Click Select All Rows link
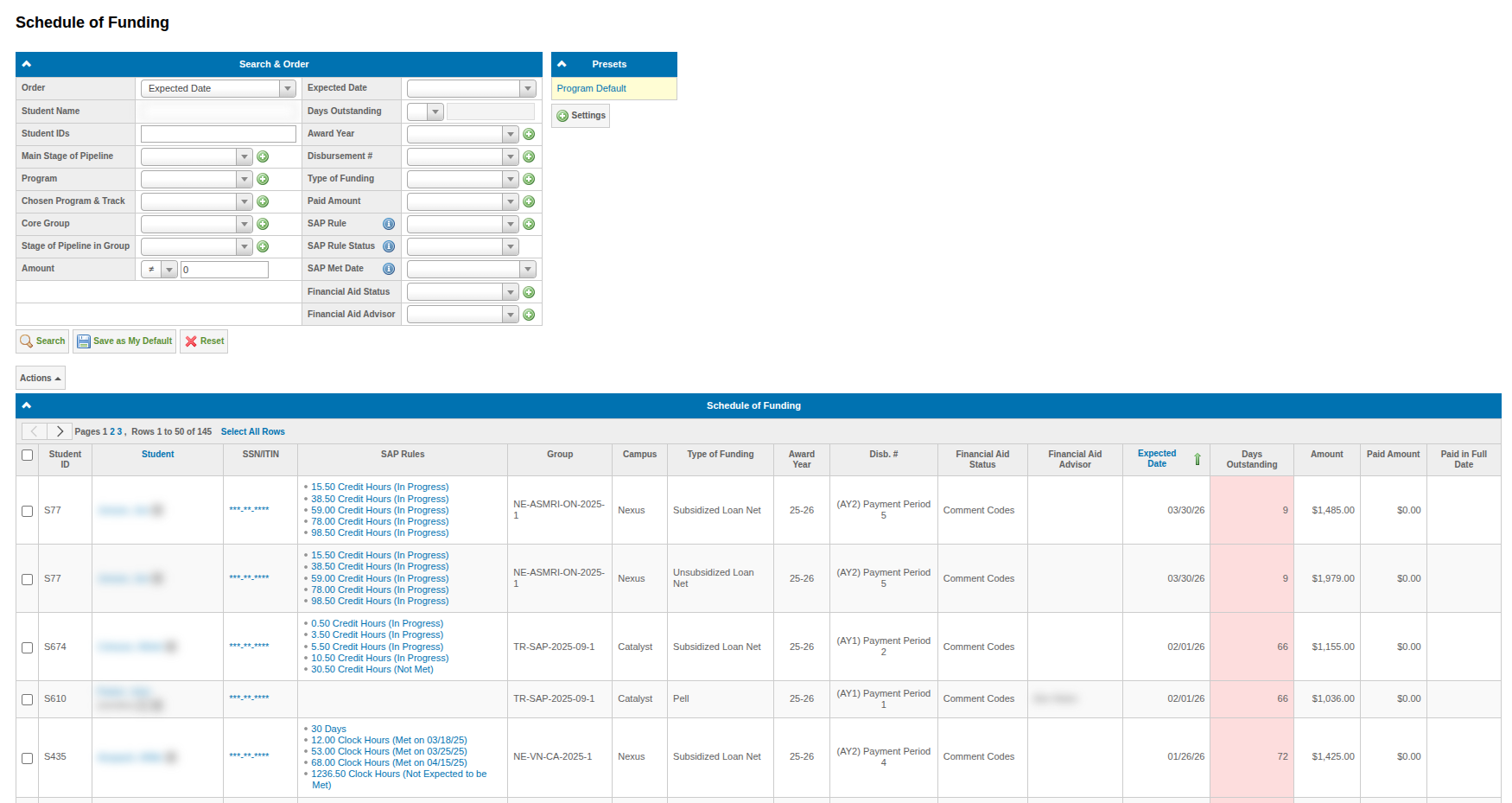1512x803 pixels. pyautogui.click(x=252, y=431)
